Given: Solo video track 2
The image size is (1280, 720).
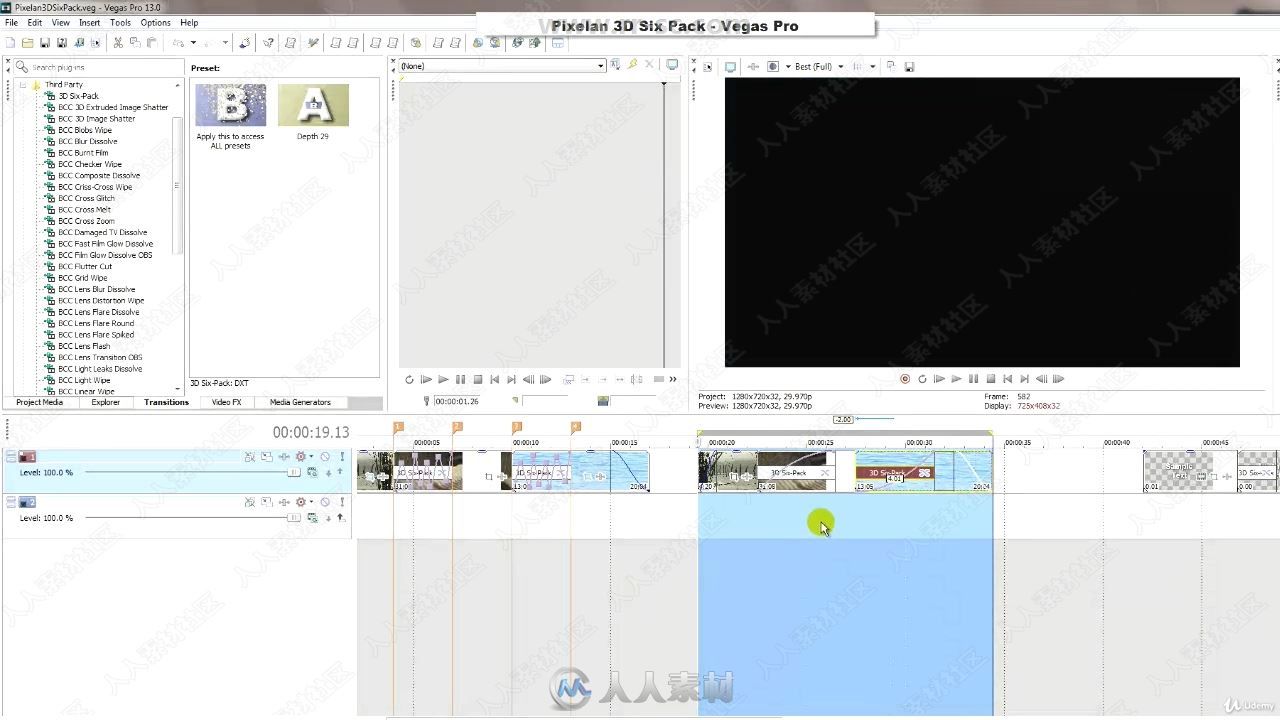Looking at the screenshot, I should pos(342,502).
